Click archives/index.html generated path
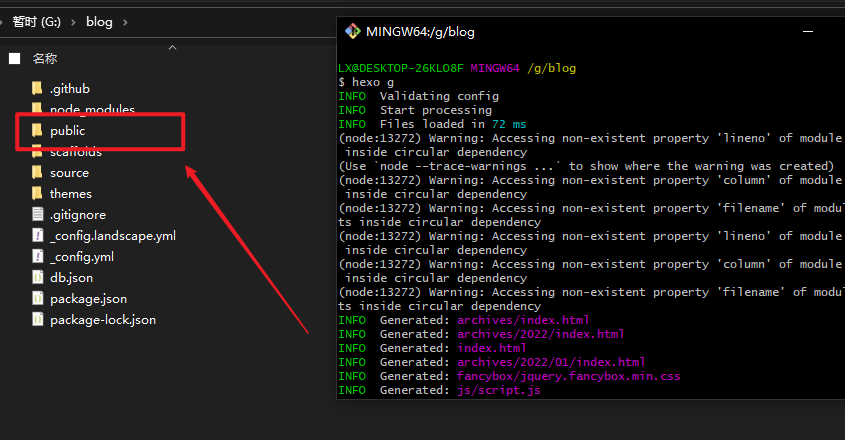This screenshot has width=845, height=440. 523,320
